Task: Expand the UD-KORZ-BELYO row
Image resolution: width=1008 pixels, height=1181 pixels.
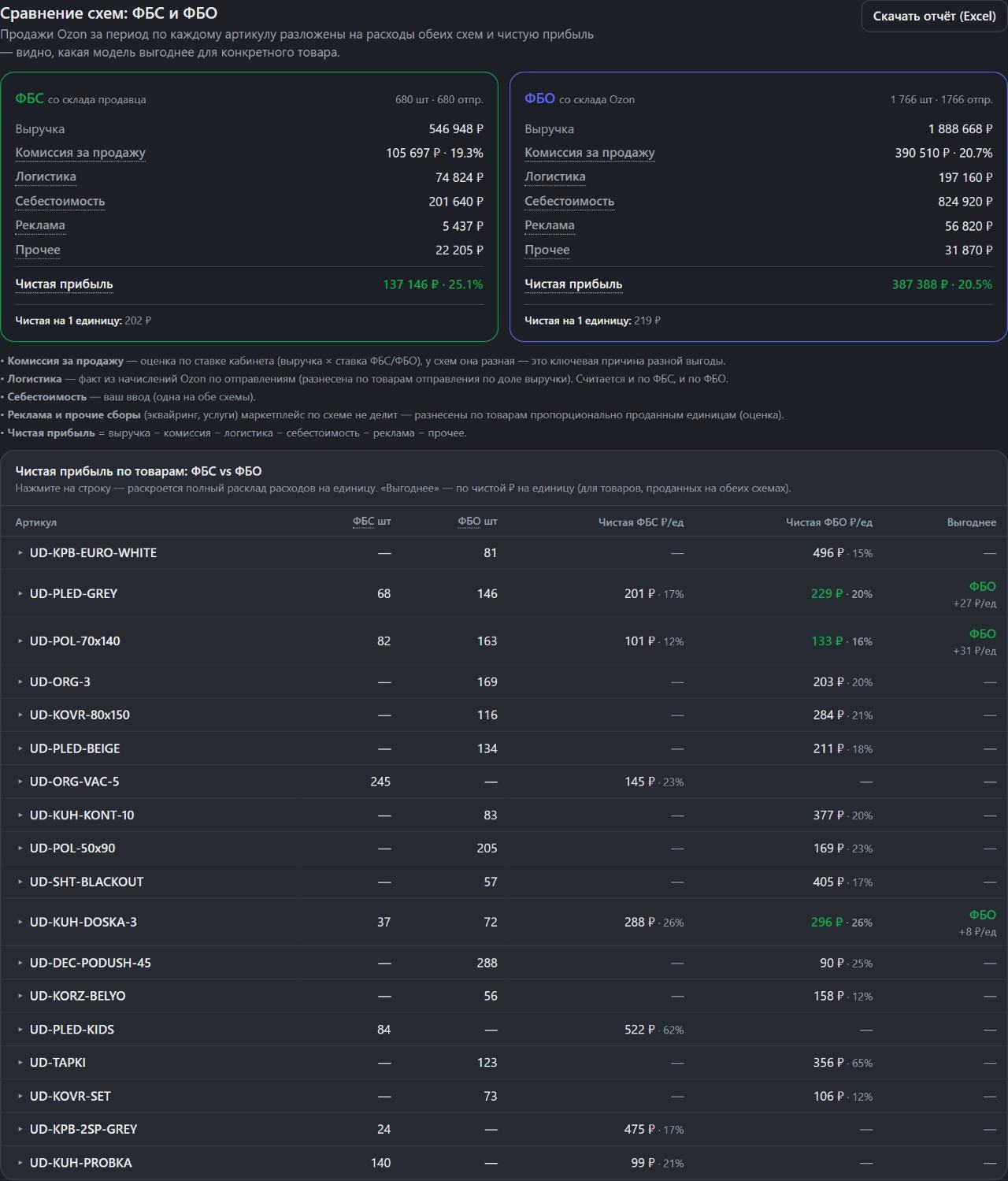Action: click(x=504, y=996)
